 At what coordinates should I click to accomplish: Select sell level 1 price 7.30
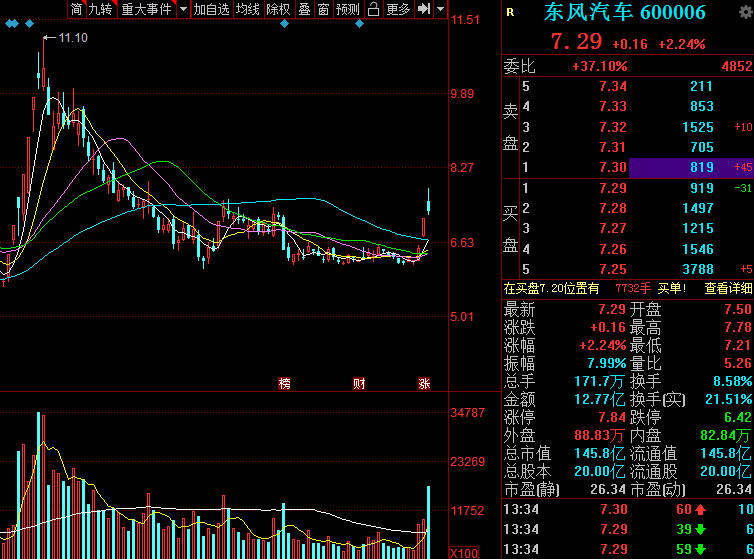click(613, 167)
